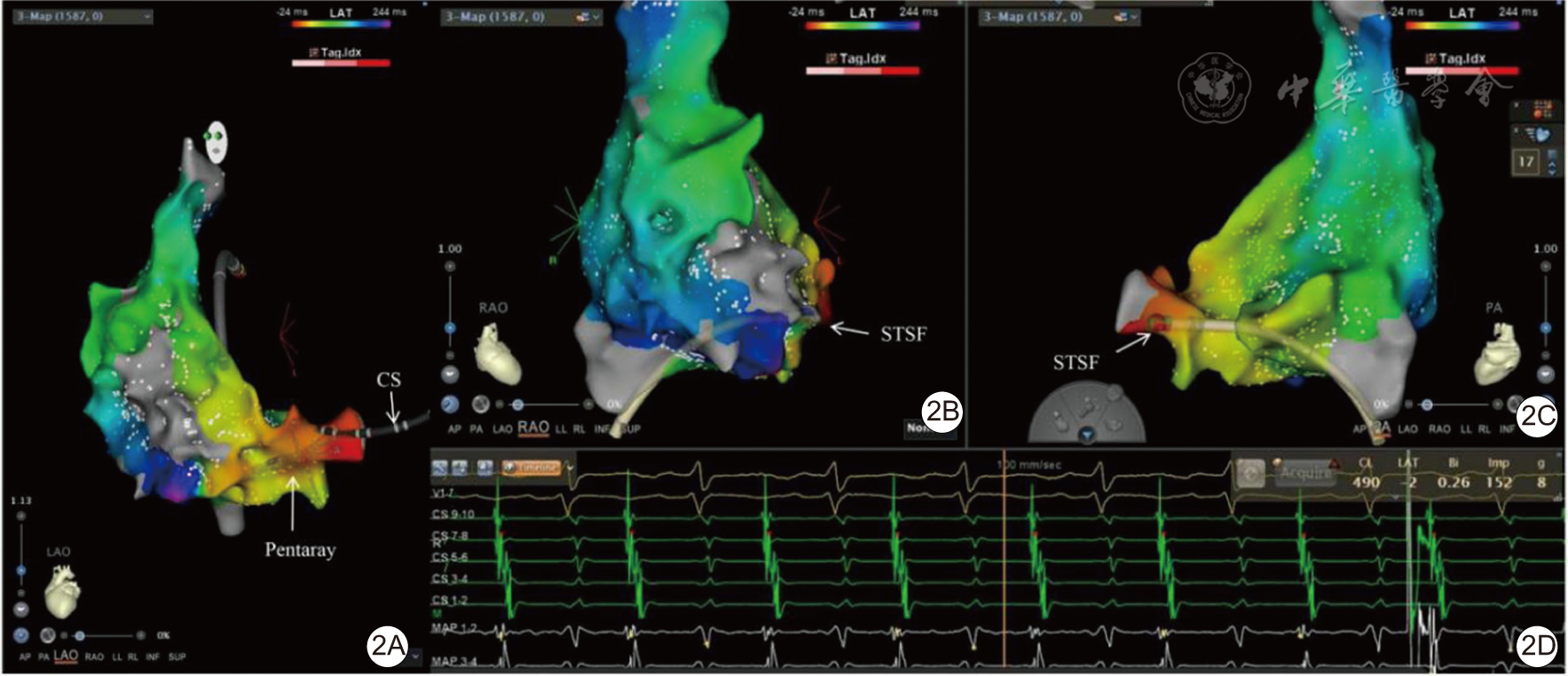This screenshot has height=676, width=1568.
Task: Click the blue round view icon in left panel
Action: pyautogui.click(x=21, y=635)
